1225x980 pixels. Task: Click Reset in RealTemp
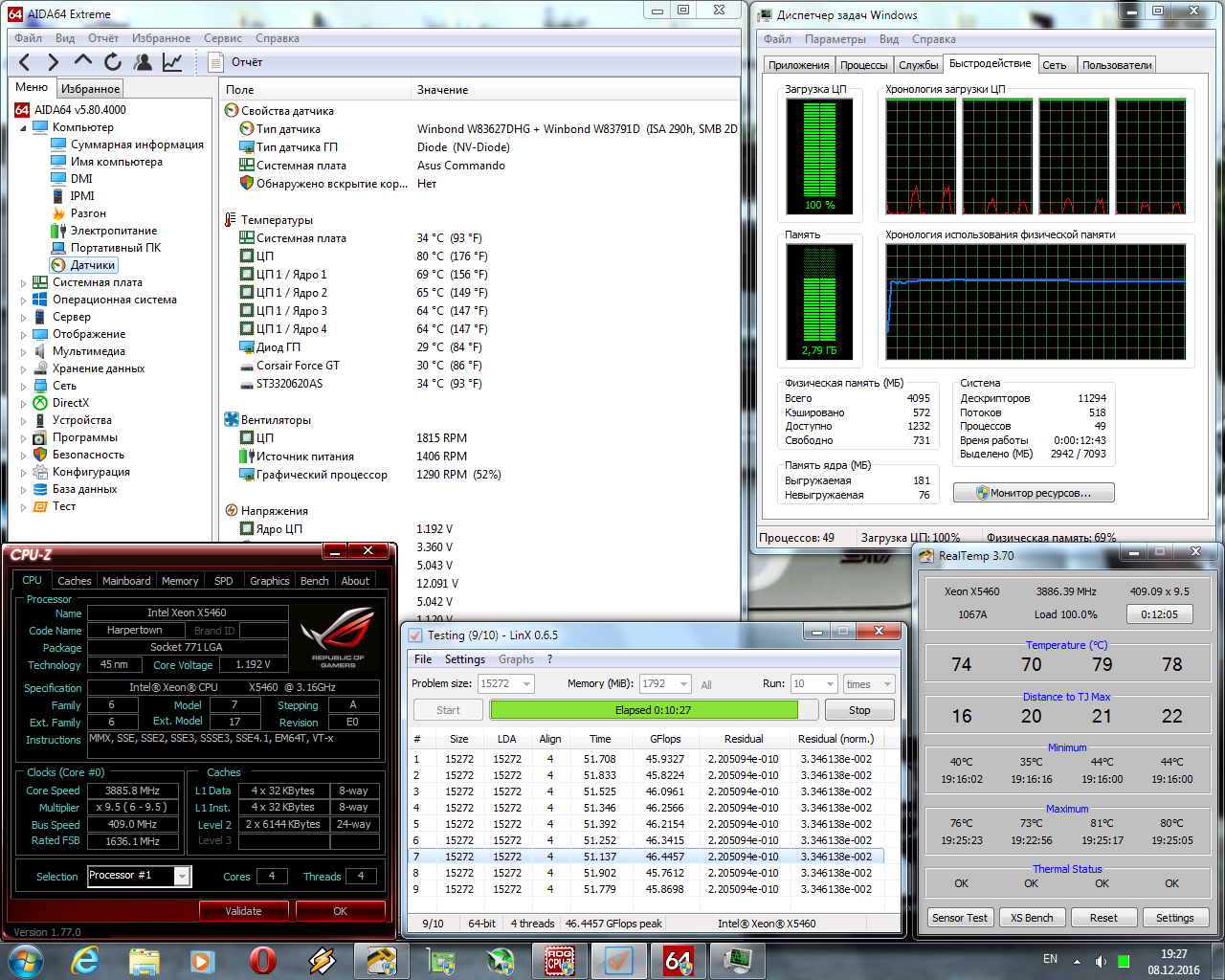(1103, 918)
